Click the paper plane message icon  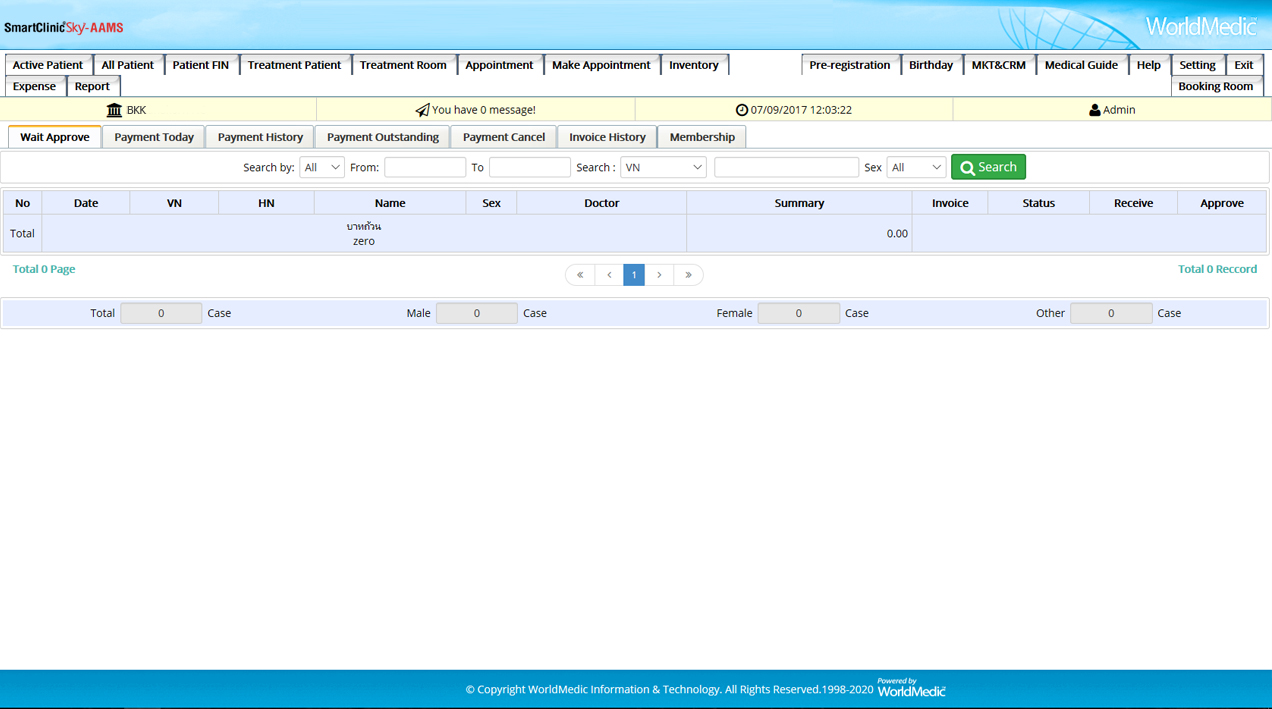click(422, 110)
